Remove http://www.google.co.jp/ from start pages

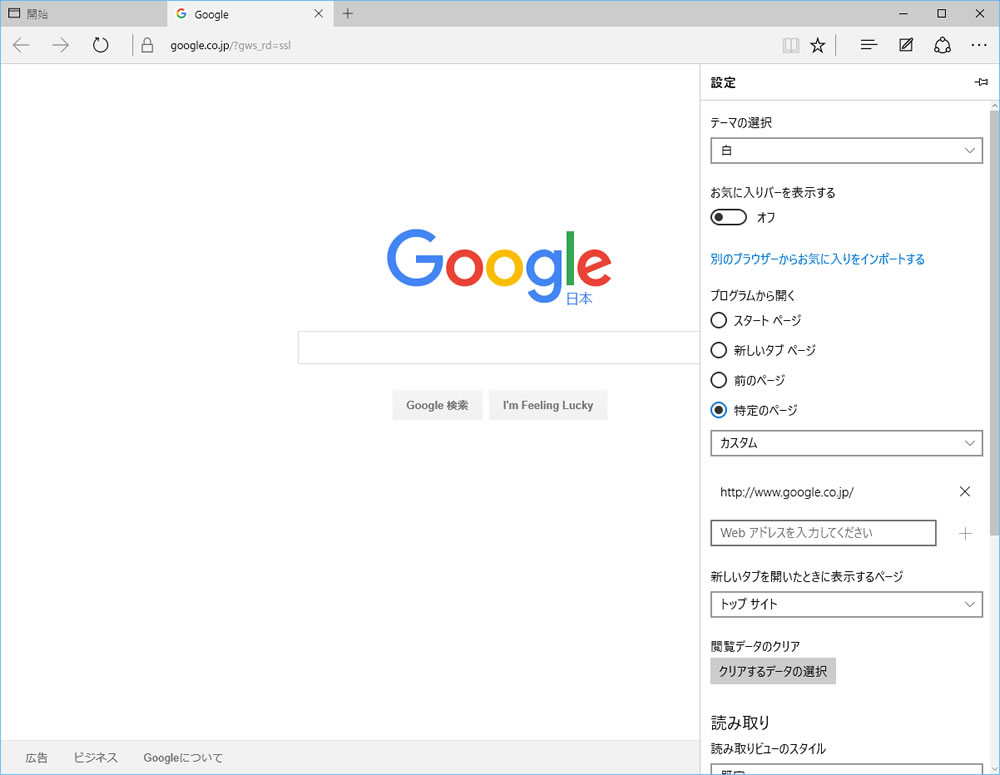pos(965,491)
